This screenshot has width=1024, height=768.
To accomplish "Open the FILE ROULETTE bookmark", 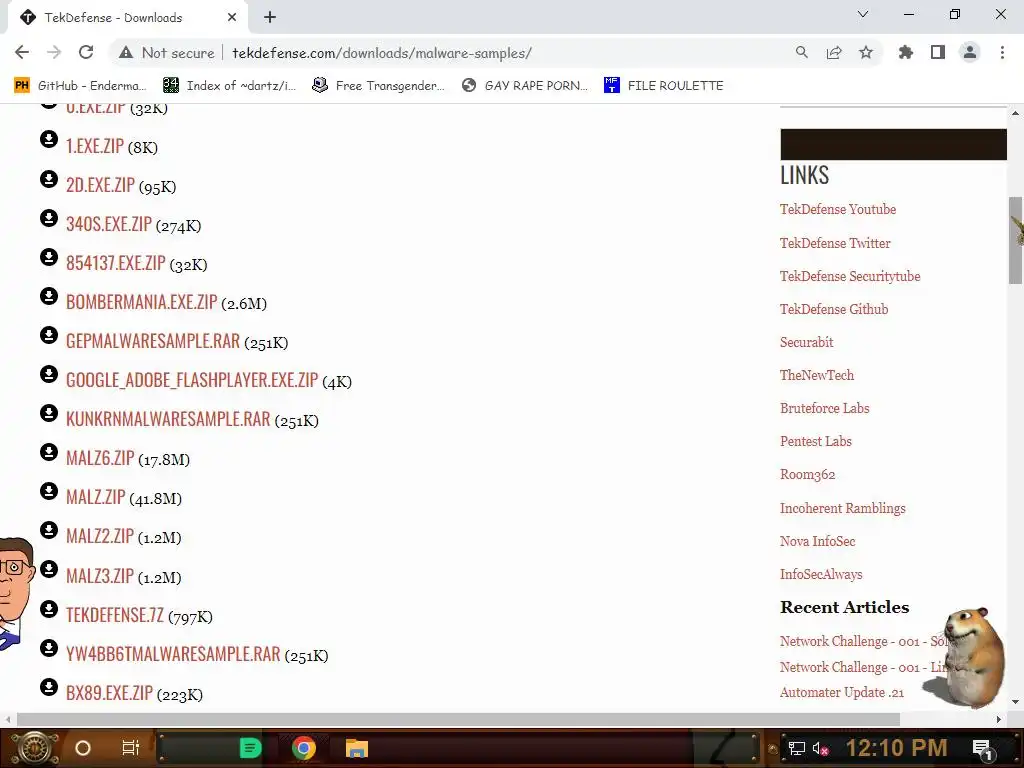I will [664, 86].
